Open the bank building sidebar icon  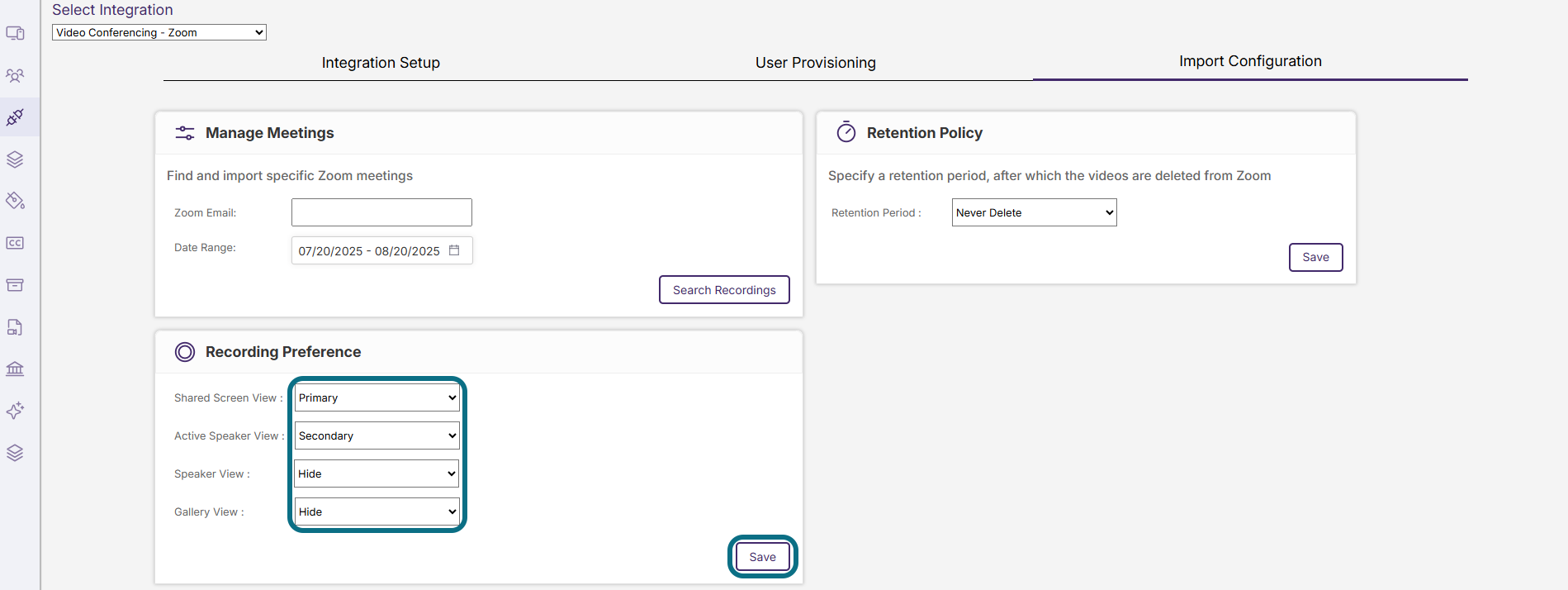click(x=15, y=369)
